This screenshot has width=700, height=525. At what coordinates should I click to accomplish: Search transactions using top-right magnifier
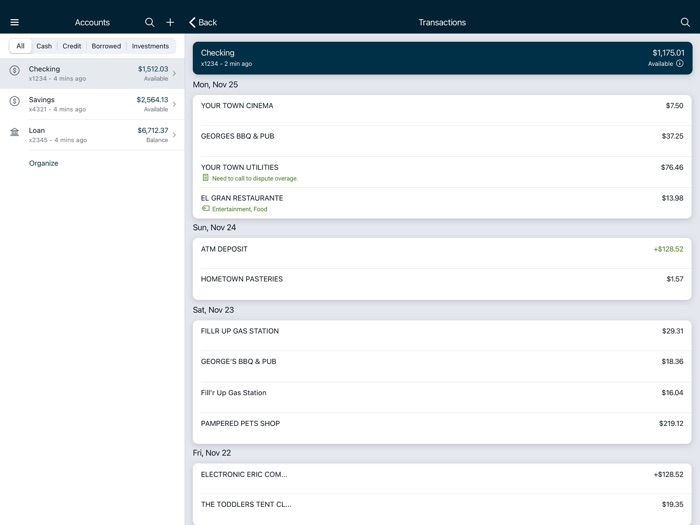(685, 22)
